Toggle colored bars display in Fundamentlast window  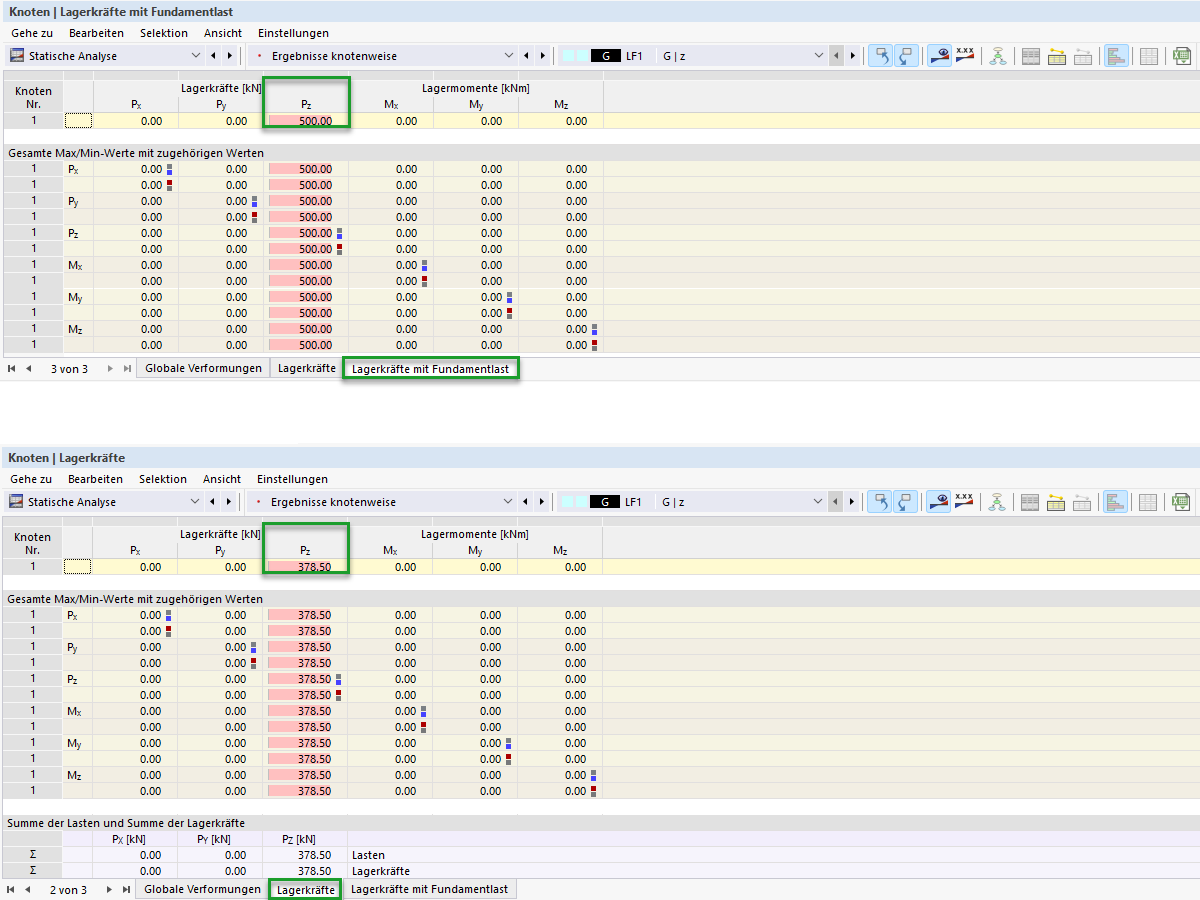[x=1116, y=56]
